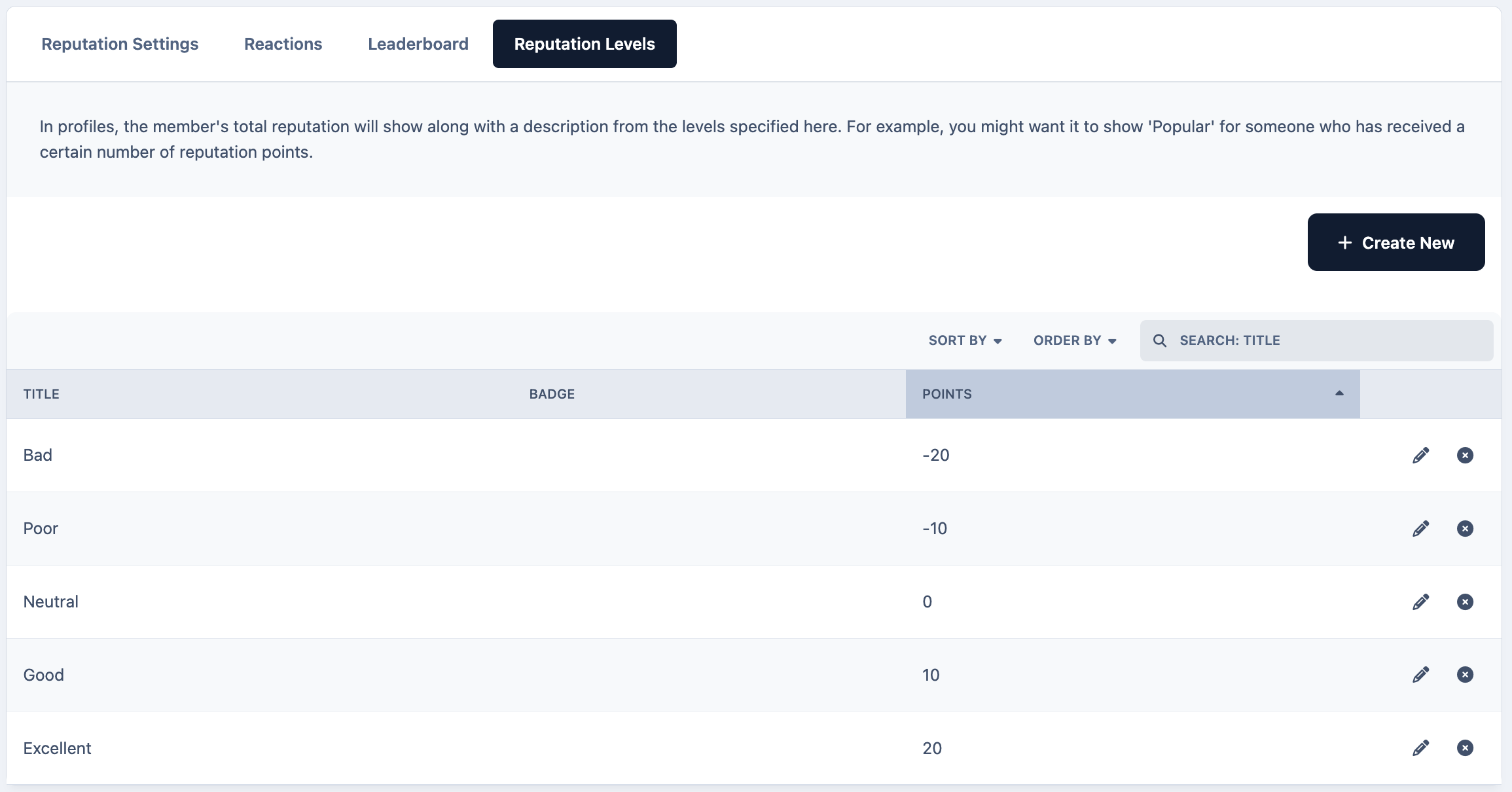Edit the Poor reputation level

tap(1420, 529)
